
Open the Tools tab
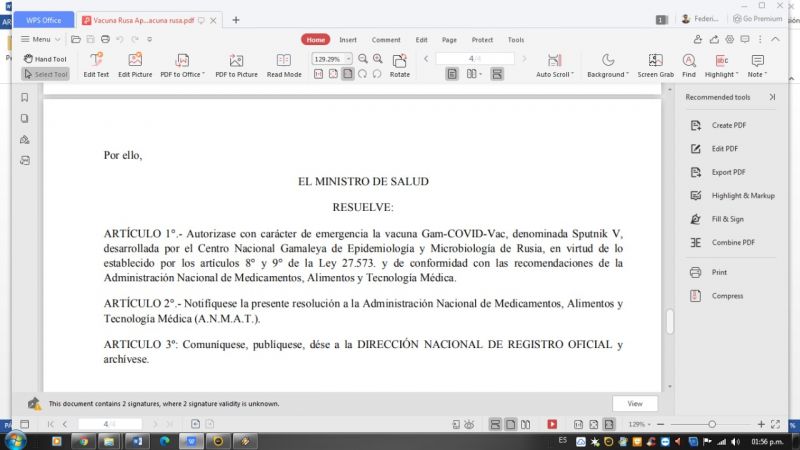[516, 40]
